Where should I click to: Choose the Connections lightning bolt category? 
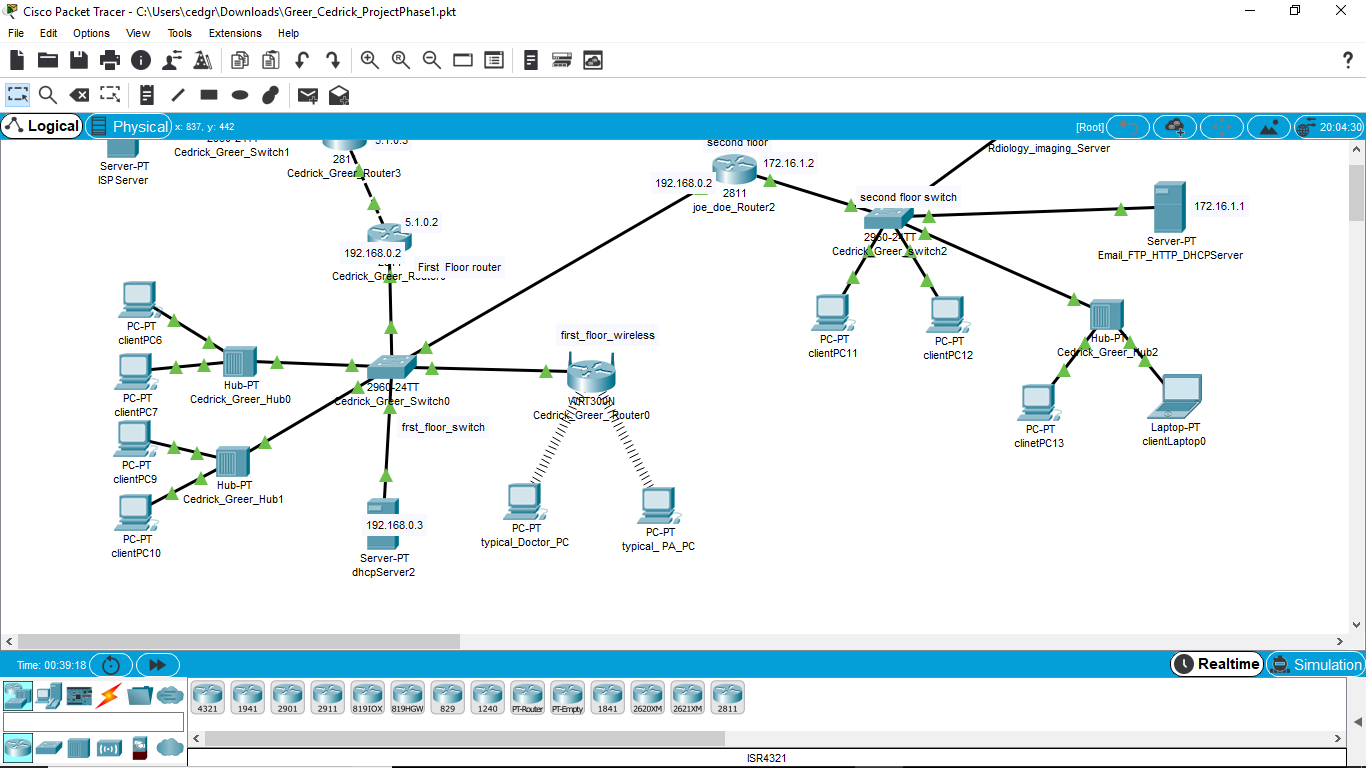point(109,695)
